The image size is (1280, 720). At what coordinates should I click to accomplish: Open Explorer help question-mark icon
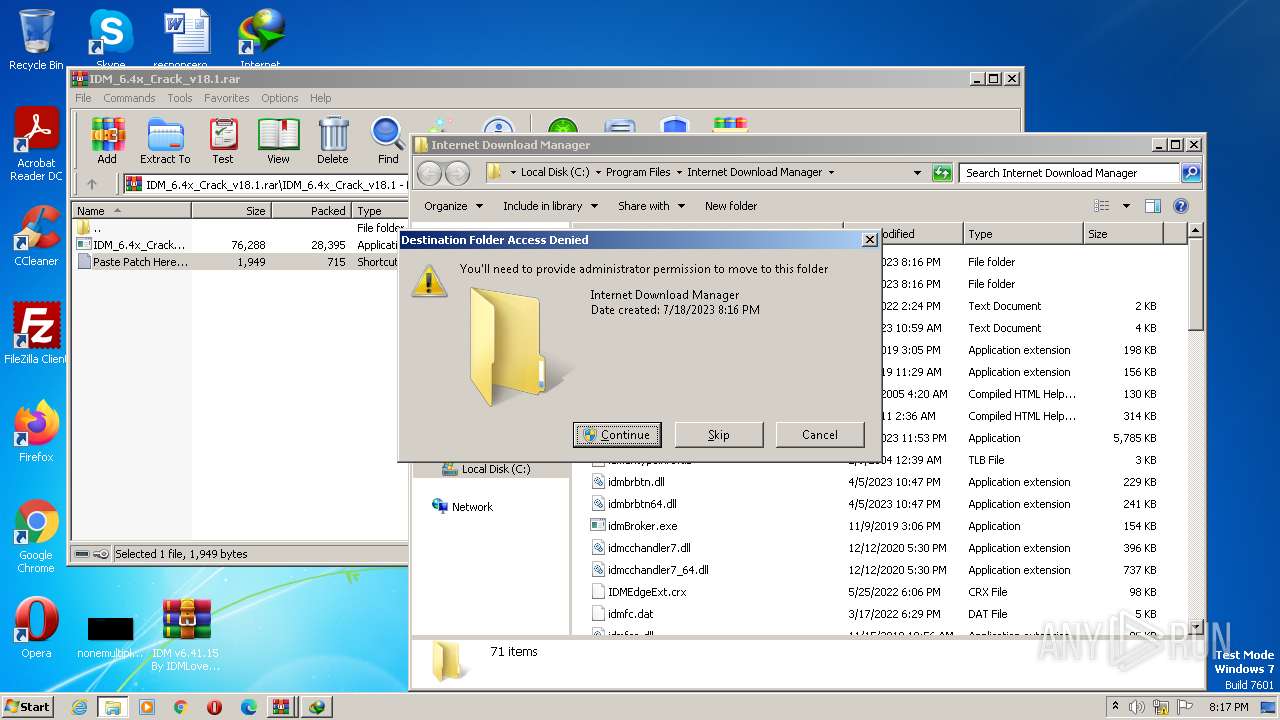coord(1180,206)
